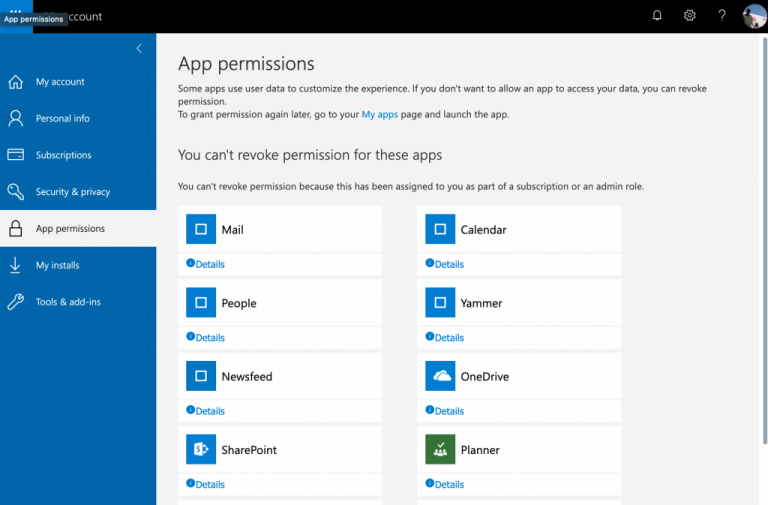Open the notifications bell
768x505 pixels.
(657, 16)
